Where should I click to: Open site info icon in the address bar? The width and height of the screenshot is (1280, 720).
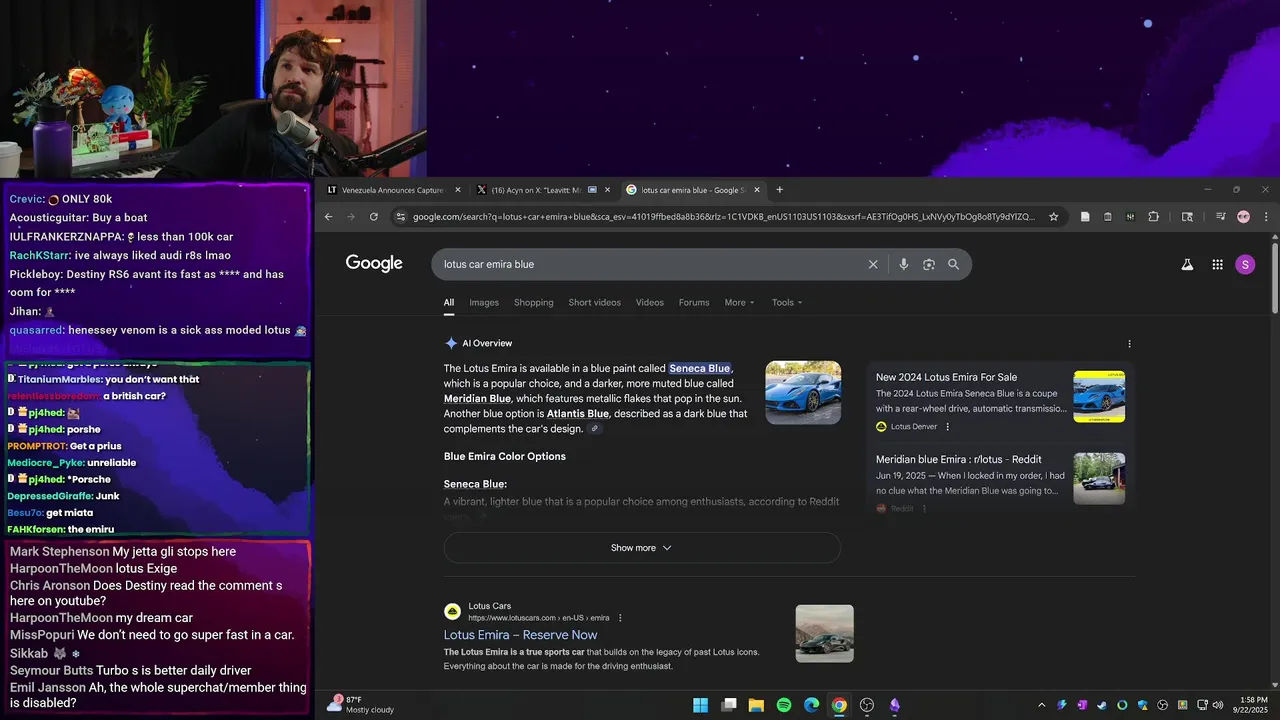coord(400,217)
